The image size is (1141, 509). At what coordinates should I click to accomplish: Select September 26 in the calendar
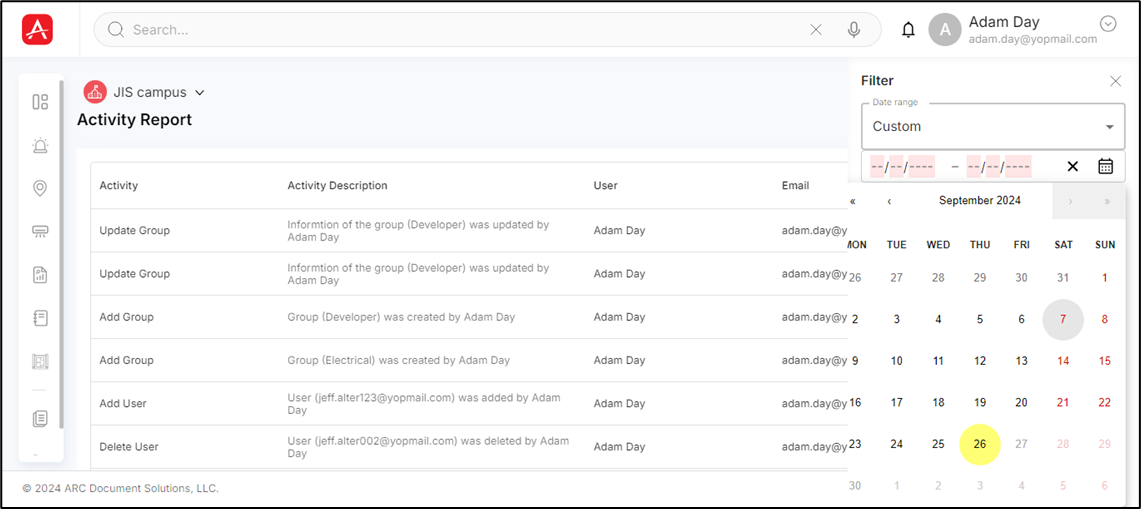click(x=979, y=444)
